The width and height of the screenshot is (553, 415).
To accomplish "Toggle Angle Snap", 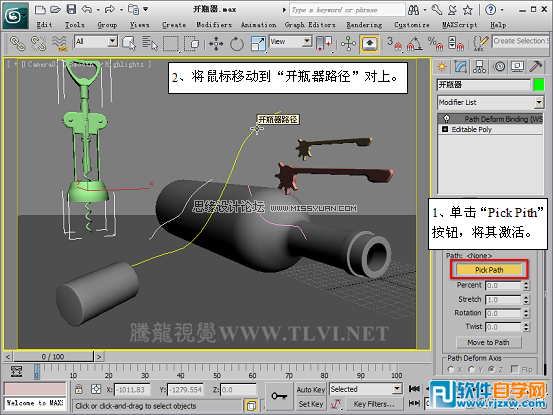I will pyautogui.click(x=415, y=44).
